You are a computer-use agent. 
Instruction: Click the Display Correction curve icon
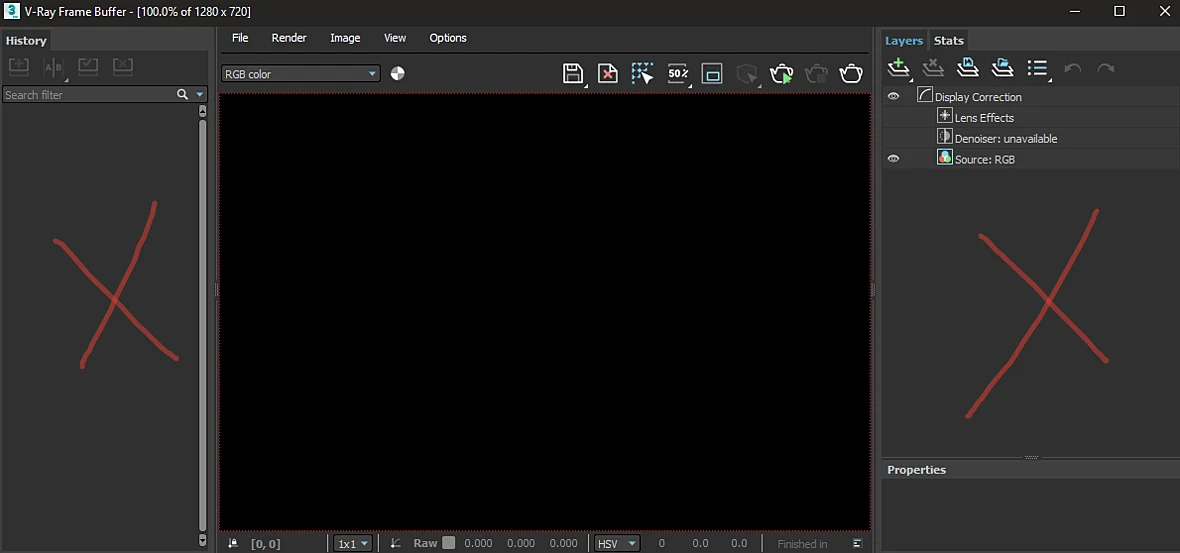(924, 96)
